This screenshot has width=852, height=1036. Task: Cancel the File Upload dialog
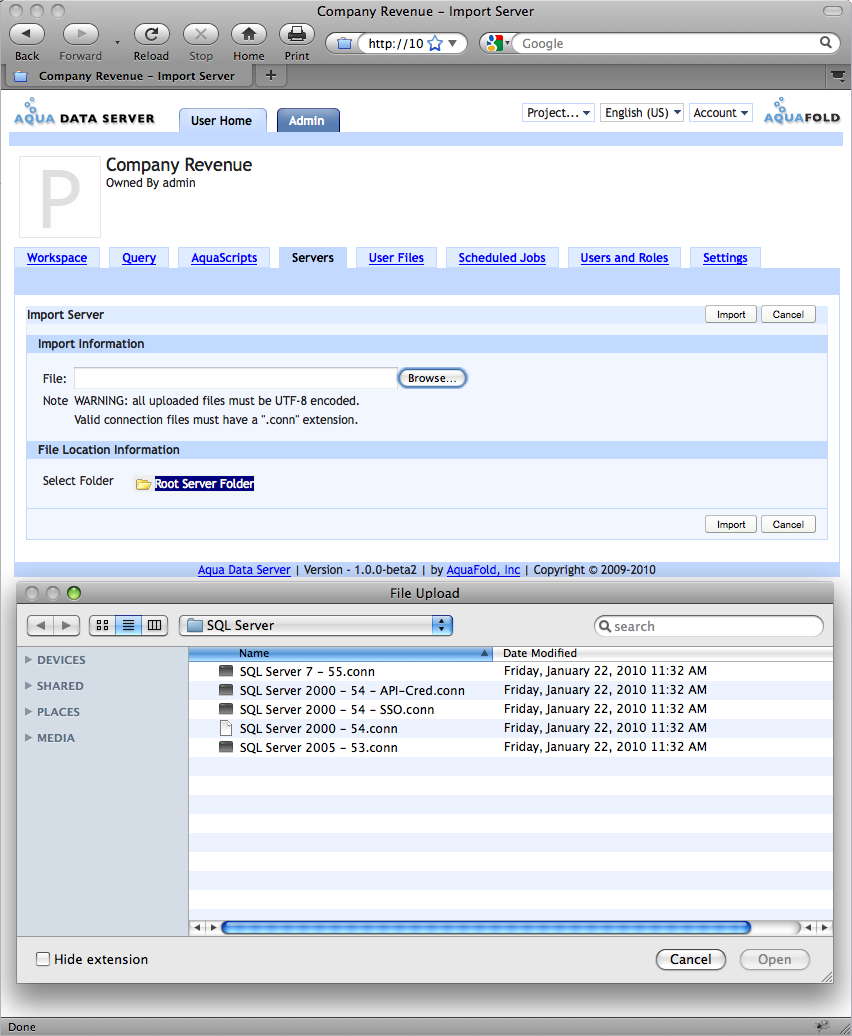691,959
